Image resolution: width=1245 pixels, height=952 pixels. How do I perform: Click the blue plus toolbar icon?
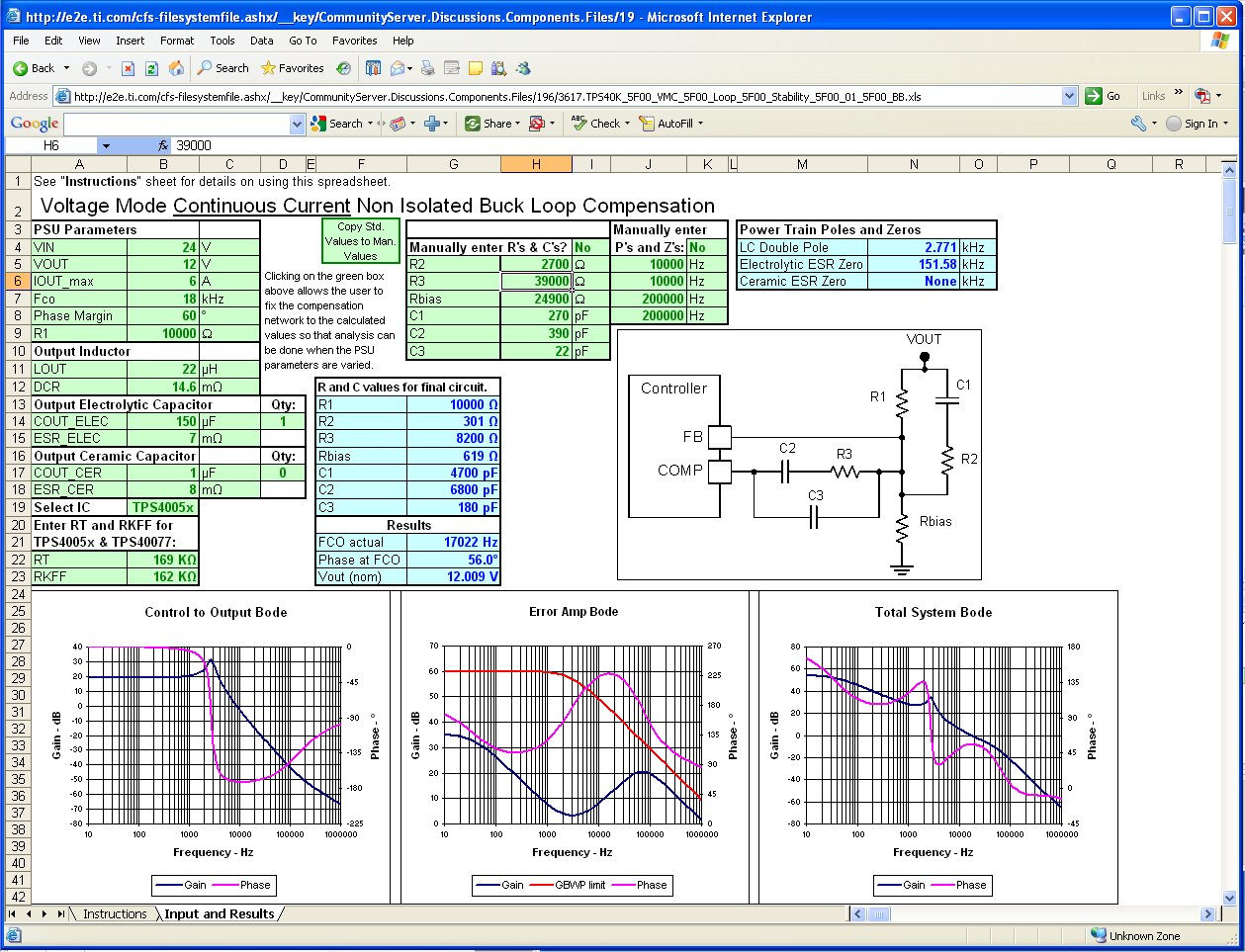[431, 124]
